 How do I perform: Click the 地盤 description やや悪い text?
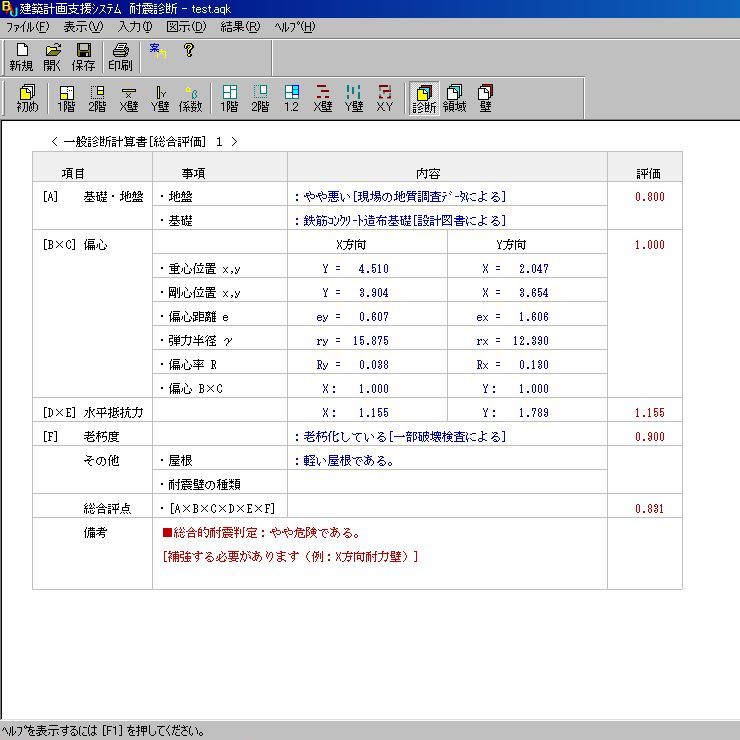(400, 197)
